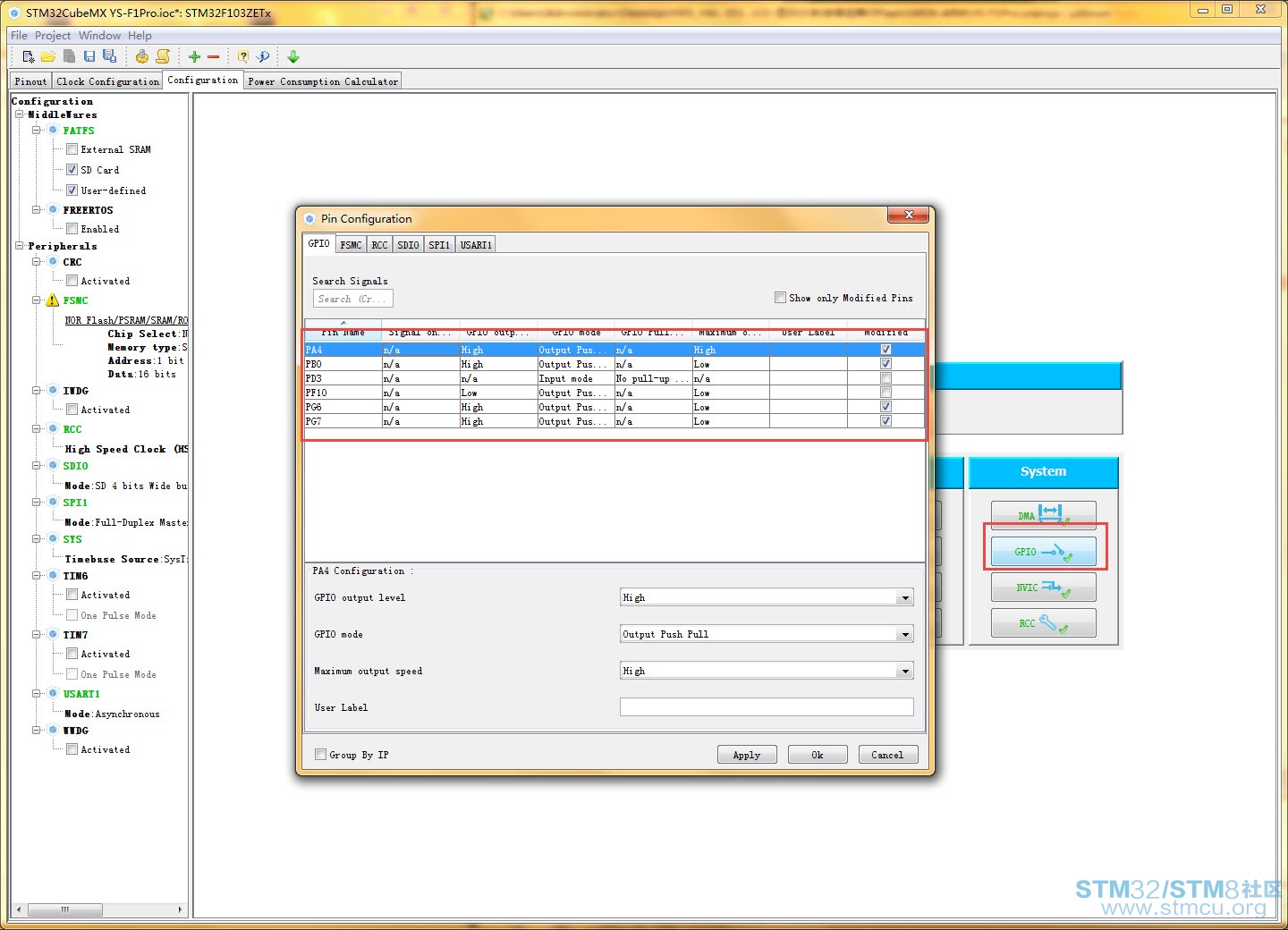Click the cube icon beside FATFS
Image resolution: width=1288 pixels, height=930 pixels.
[53, 131]
